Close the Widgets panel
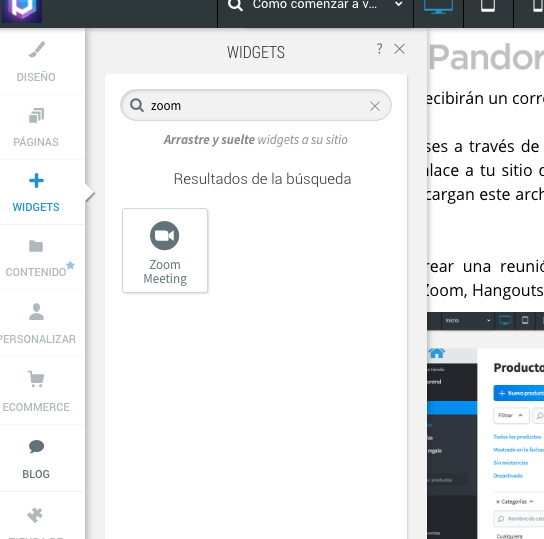The image size is (544, 539). [400, 49]
